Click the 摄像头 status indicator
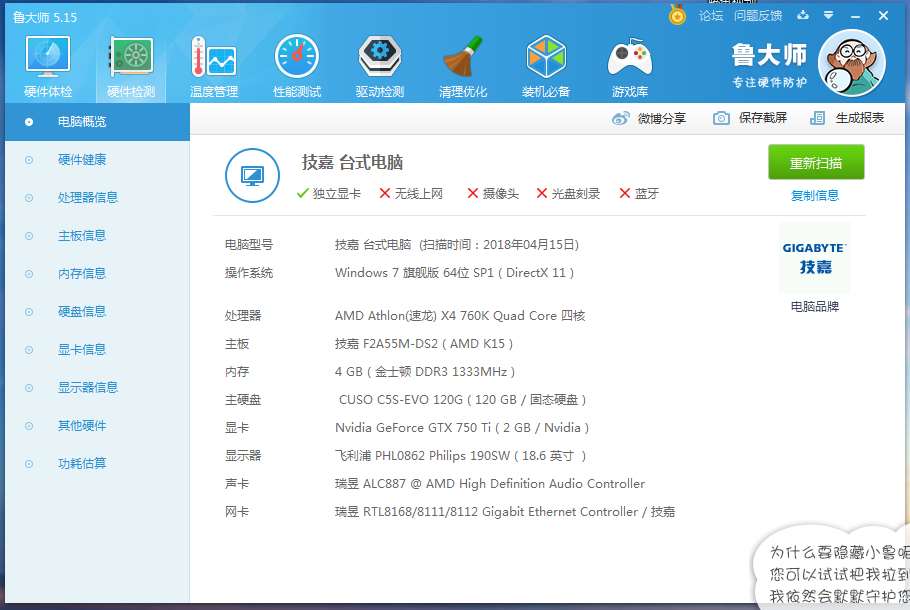The height and width of the screenshot is (610, 910). tap(493, 194)
